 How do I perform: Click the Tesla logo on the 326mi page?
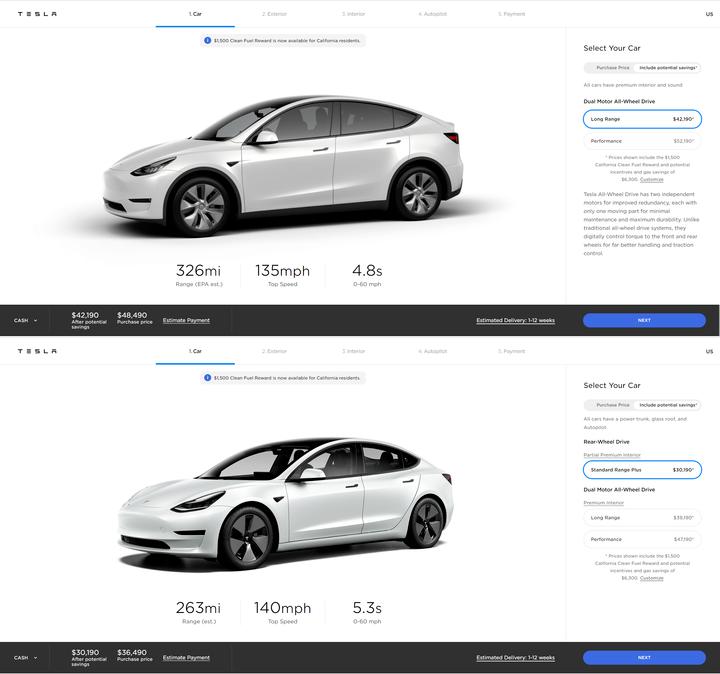(x=37, y=14)
